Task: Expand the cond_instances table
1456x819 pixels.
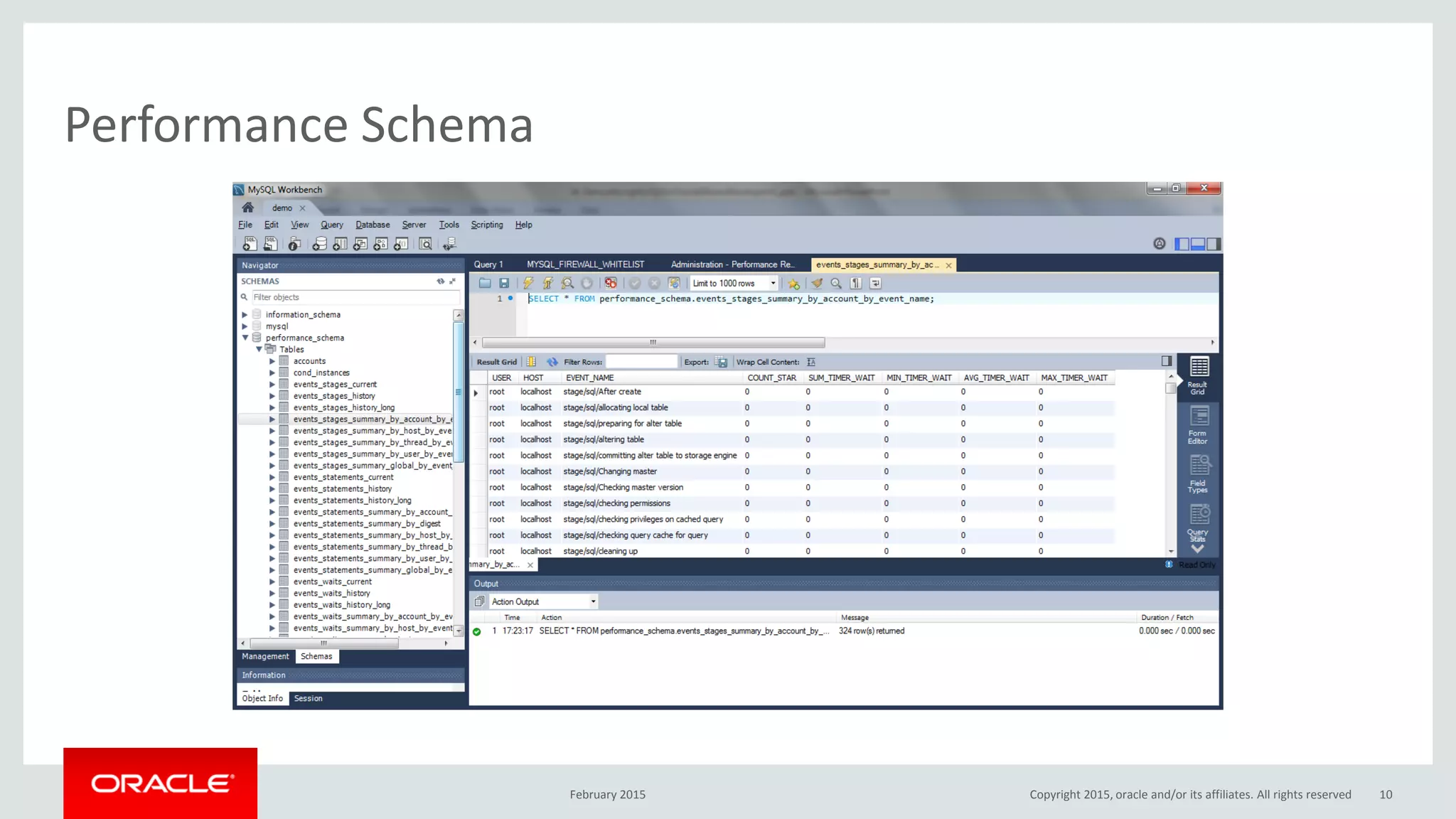Action: click(272, 373)
